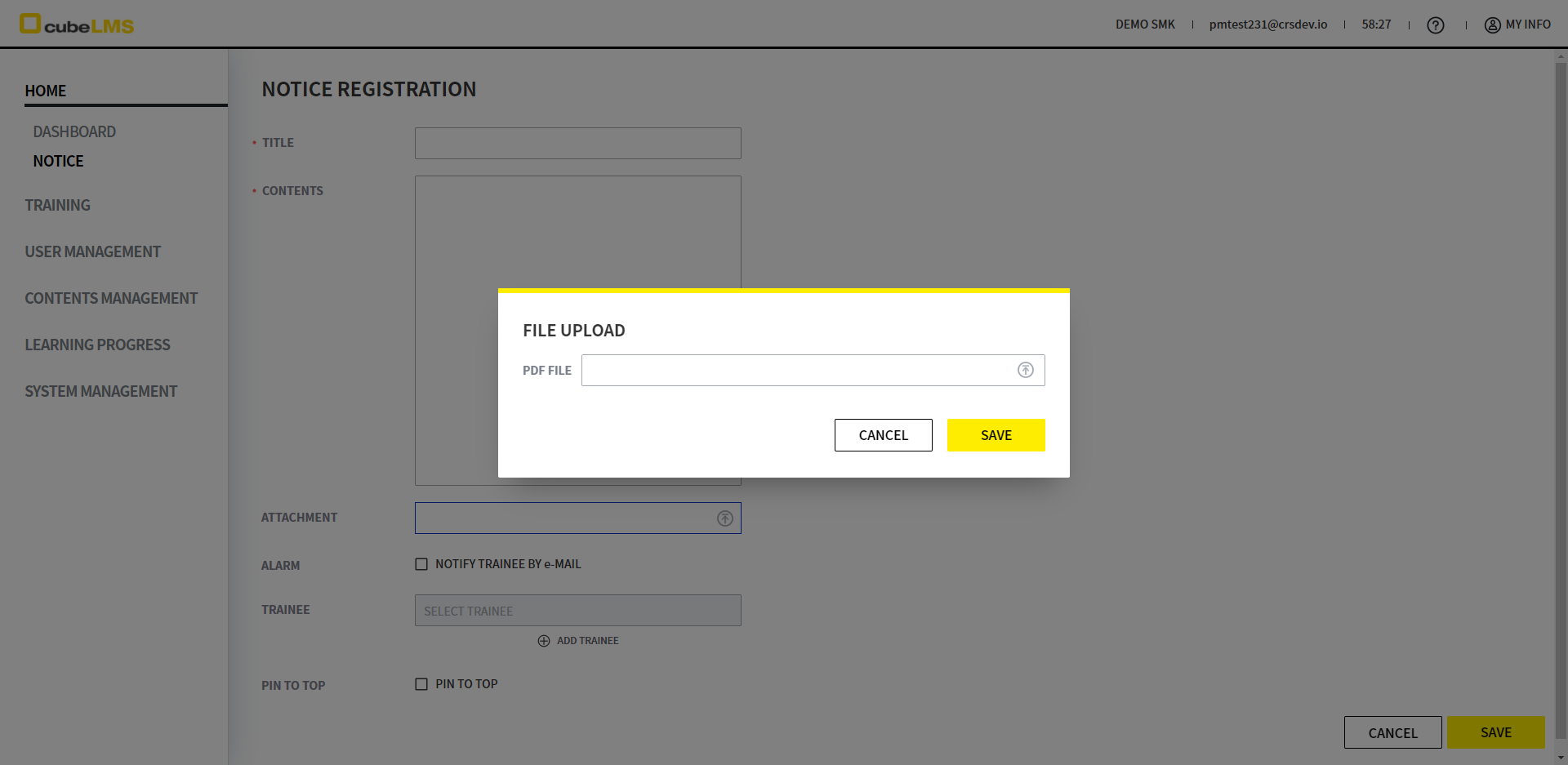Viewport: 1568px width, 765px height.
Task: Expand USER MANAGEMENT in sidebar
Action: point(92,251)
